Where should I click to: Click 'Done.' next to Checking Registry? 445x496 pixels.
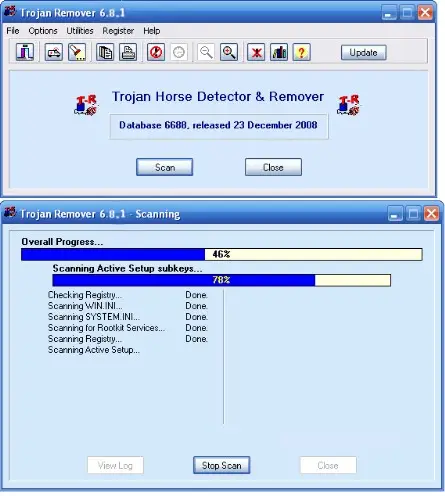(197, 295)
